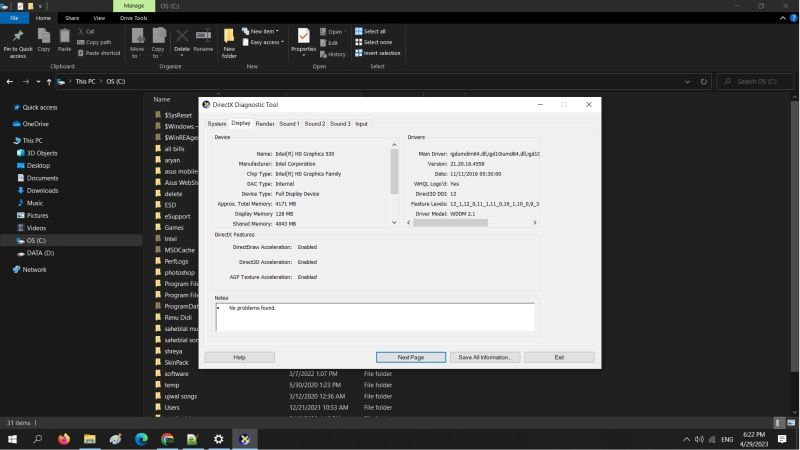Click Select none in ribbon
Screen dimensions: 800x450
(373, 42)
